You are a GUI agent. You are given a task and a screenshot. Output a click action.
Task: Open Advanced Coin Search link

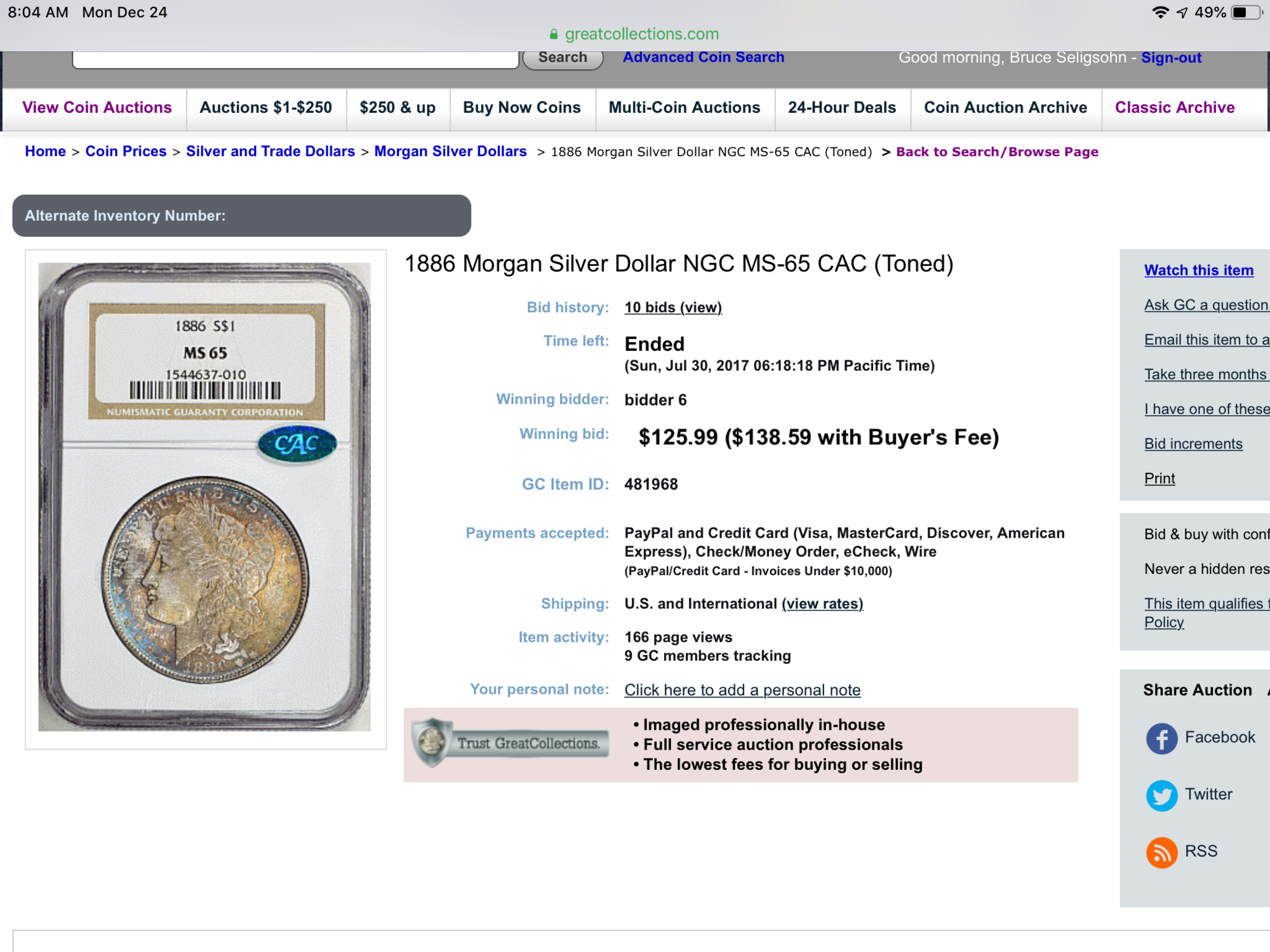coord(704,57)
